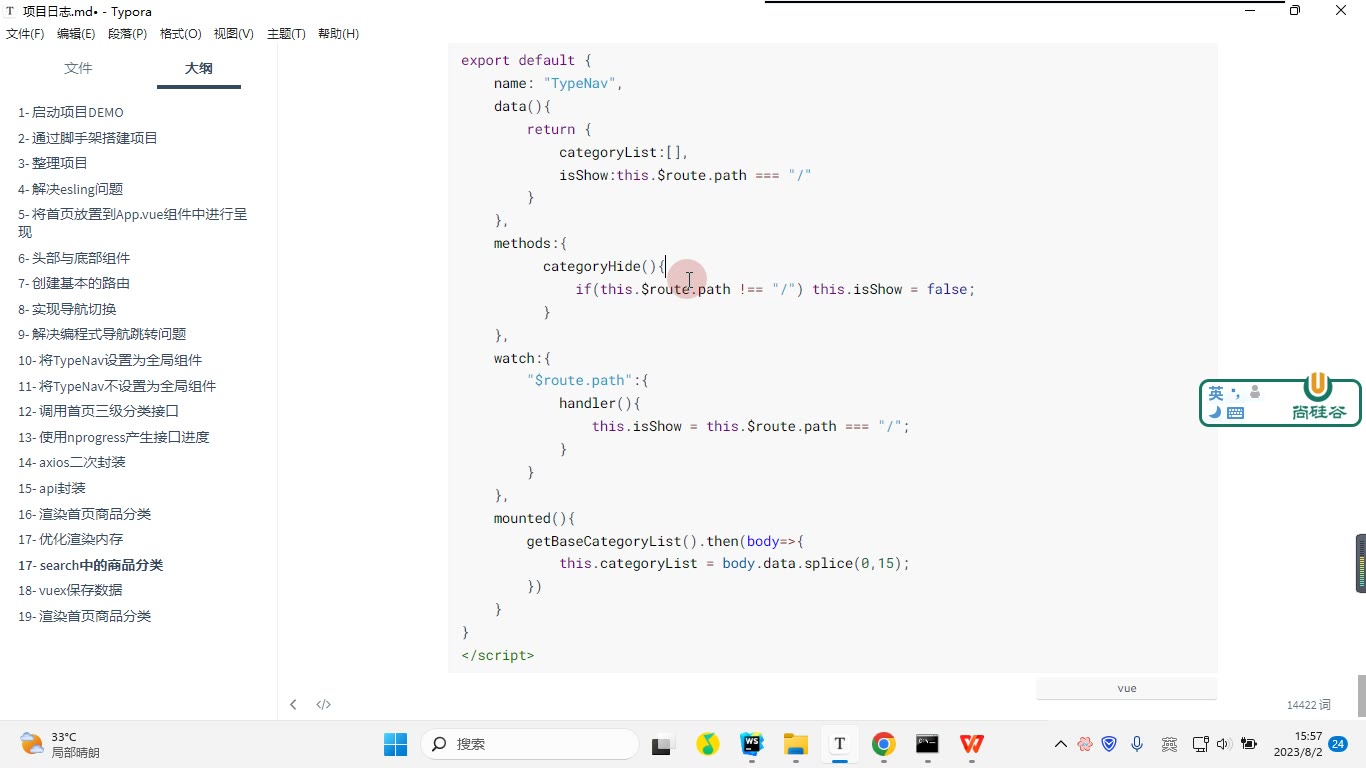Open the terminal window from the taskbar
This screenshot has width=1366, height=768.
pos(927,744)
